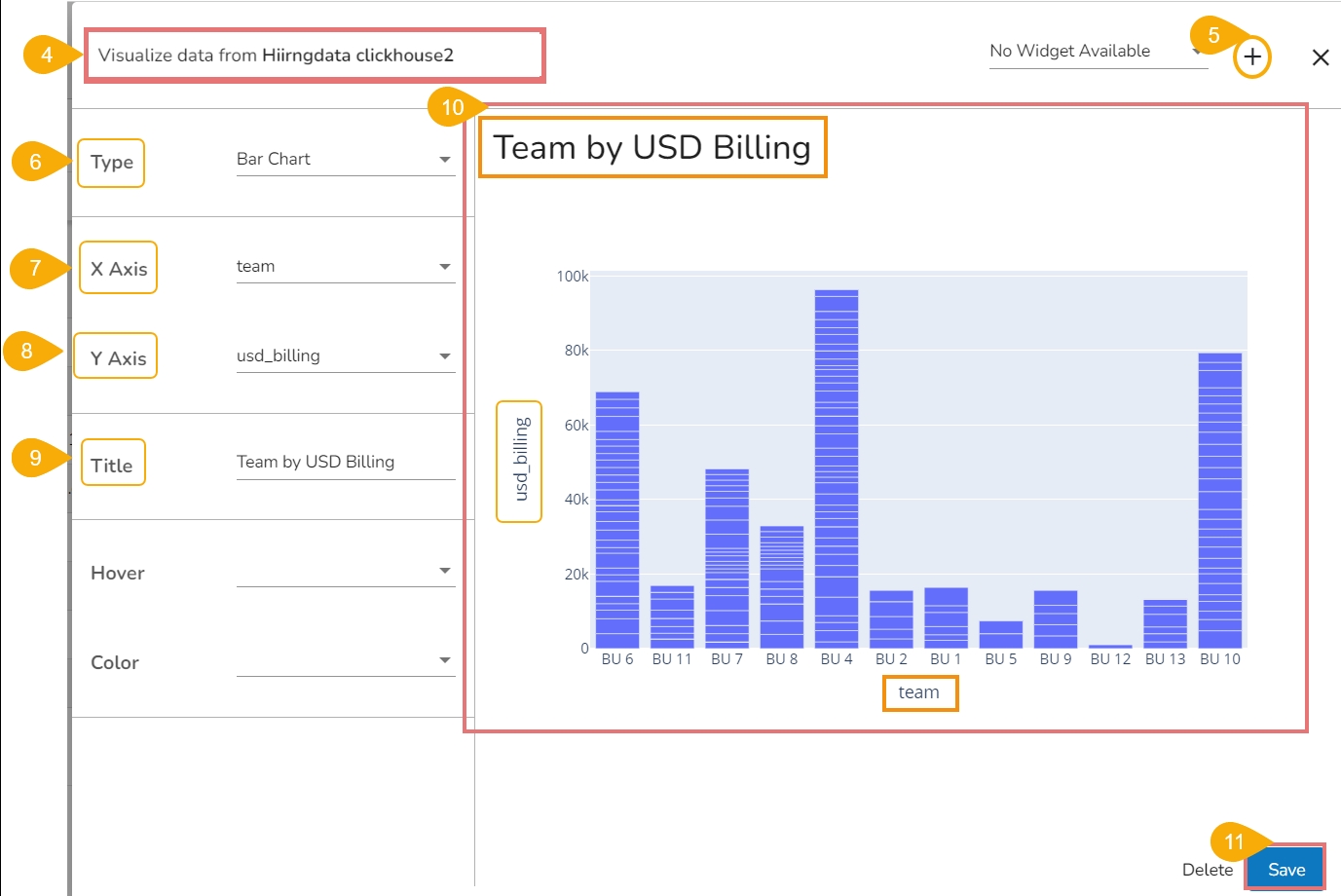
Task: Click the BU 6 bar in chart
Action: (x=617, y=520)
